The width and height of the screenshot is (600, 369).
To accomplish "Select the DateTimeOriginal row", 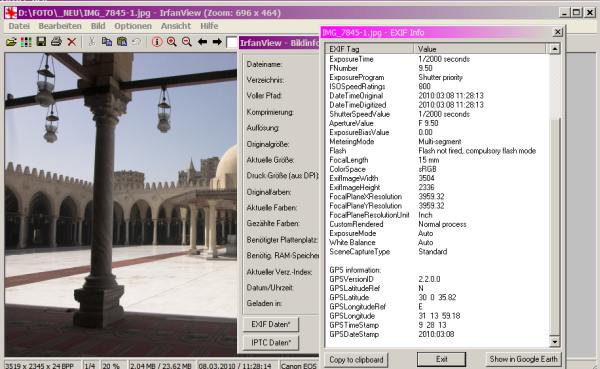I will click(437, 96).
